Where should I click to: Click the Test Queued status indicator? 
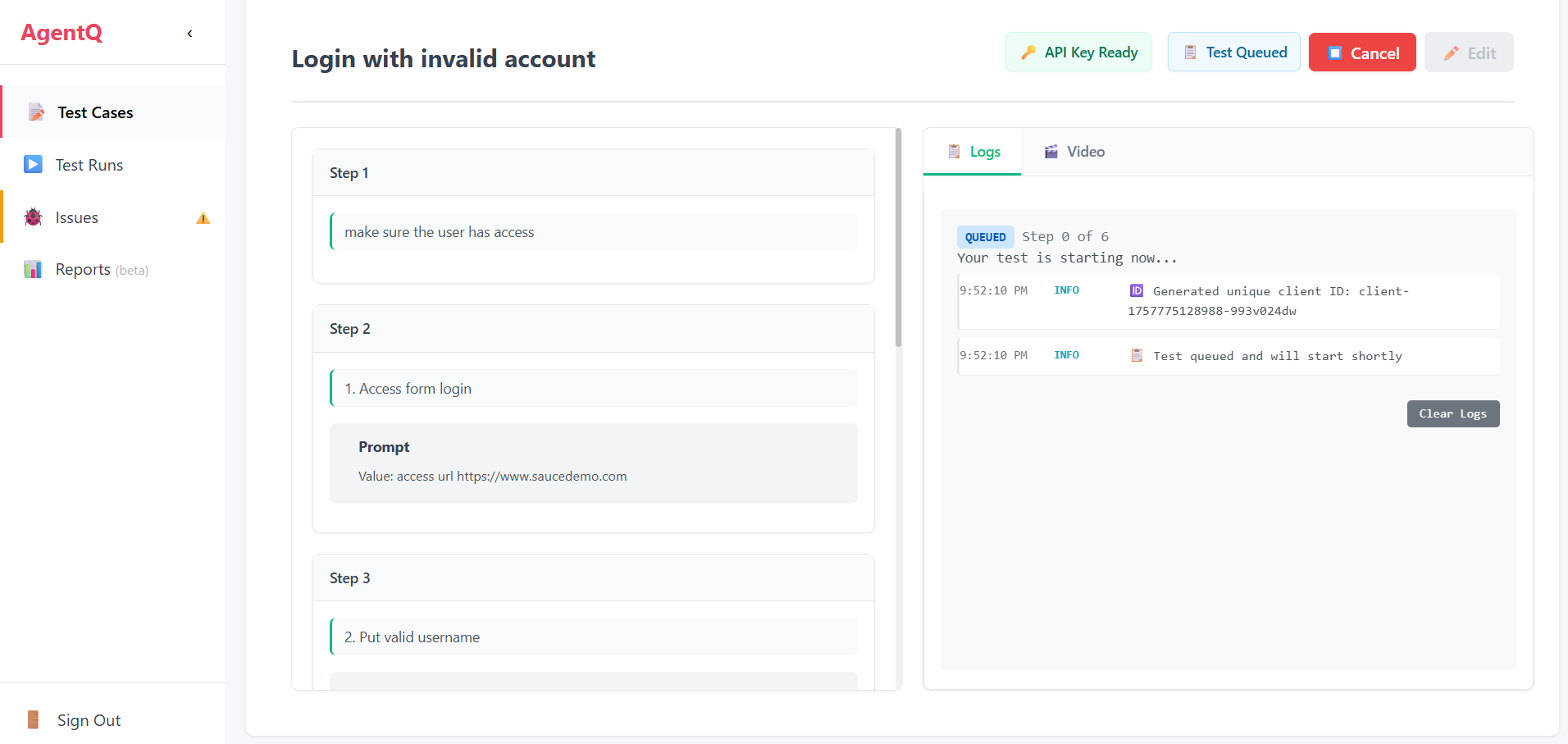tap(1233, 52)
